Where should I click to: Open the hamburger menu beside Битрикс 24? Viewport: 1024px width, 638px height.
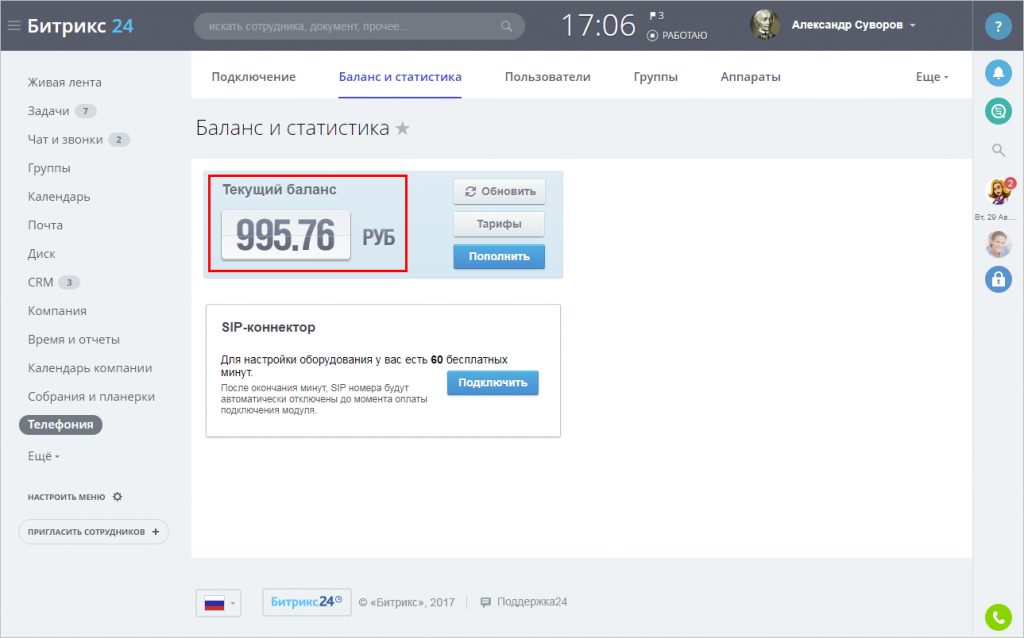coord(14,26)
